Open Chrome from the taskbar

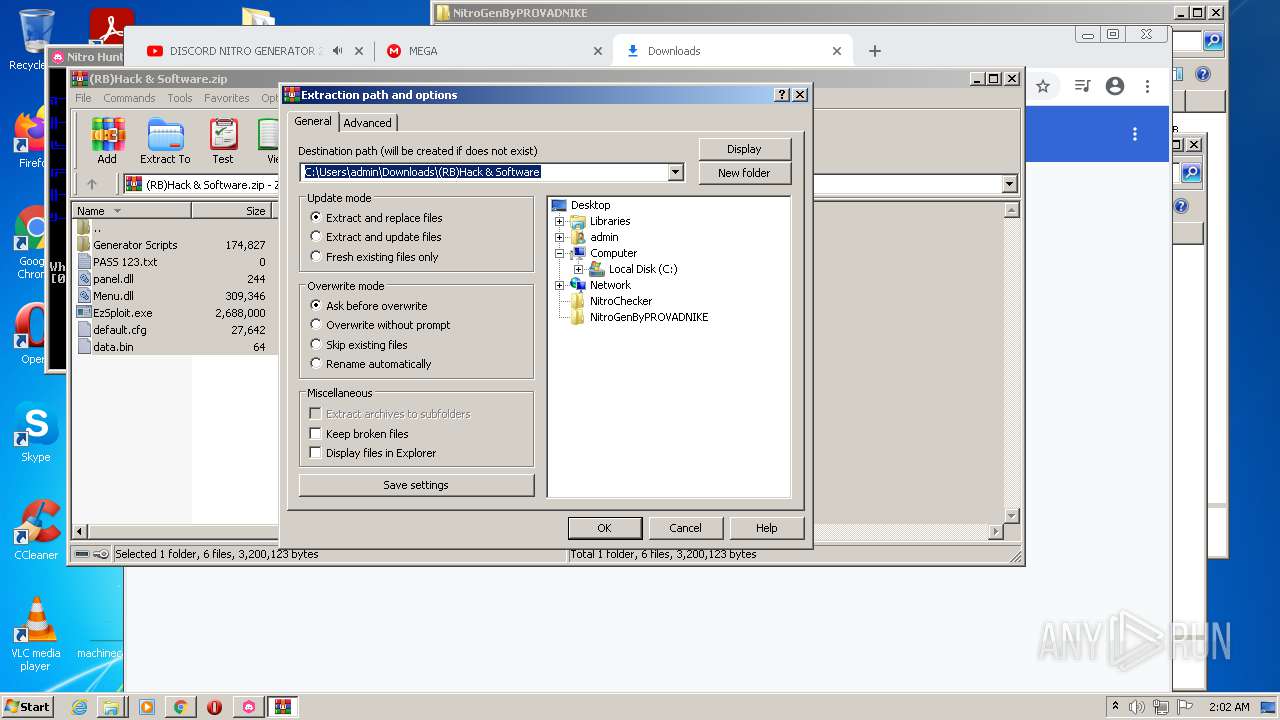[180, 707]
